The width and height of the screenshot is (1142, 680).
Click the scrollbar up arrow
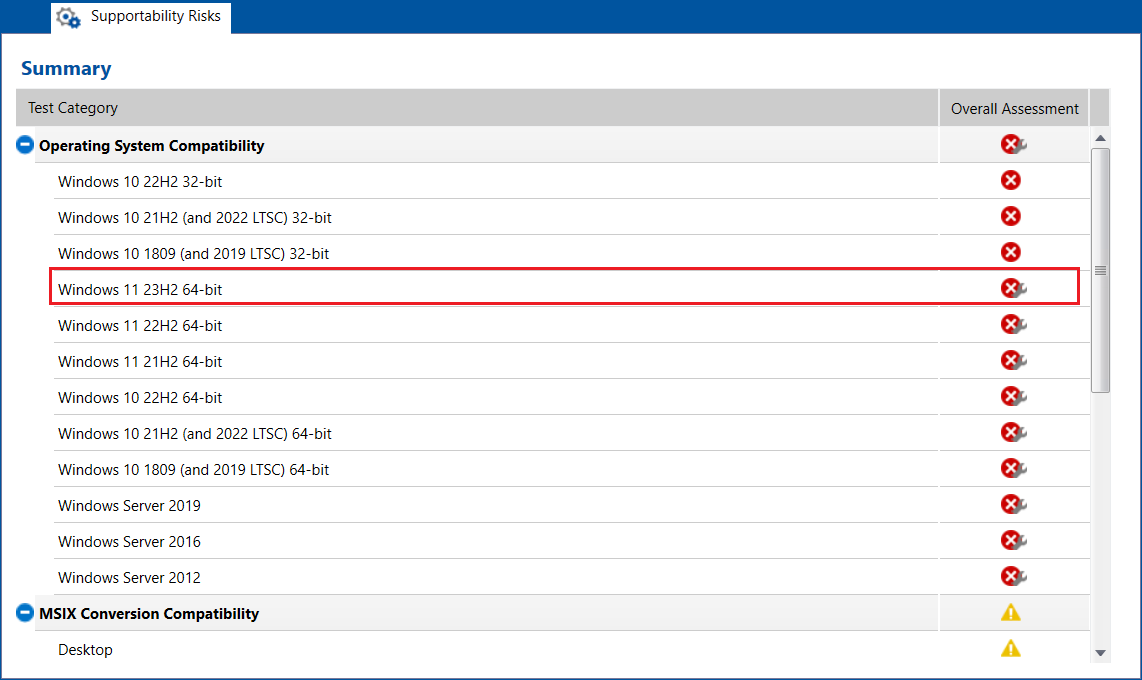coord(1100,138)
